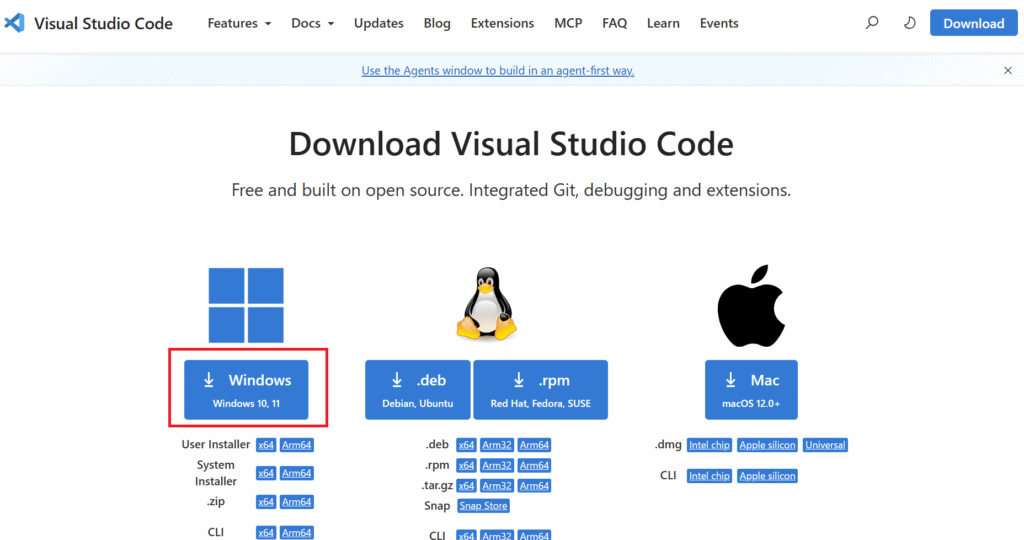The image size is (1024, 540).
Task: Click the Windows logo image
Action: point(246,305)
